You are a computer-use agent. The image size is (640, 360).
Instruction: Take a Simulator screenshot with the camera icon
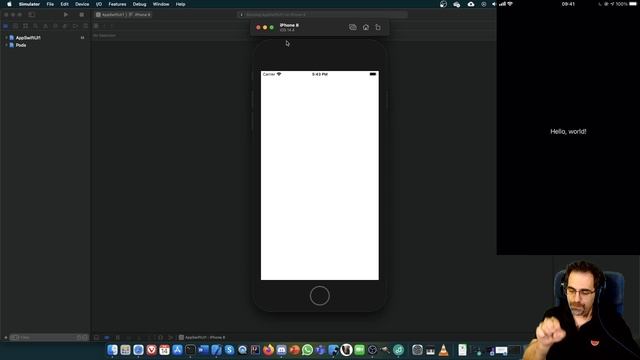click(353, 27)
